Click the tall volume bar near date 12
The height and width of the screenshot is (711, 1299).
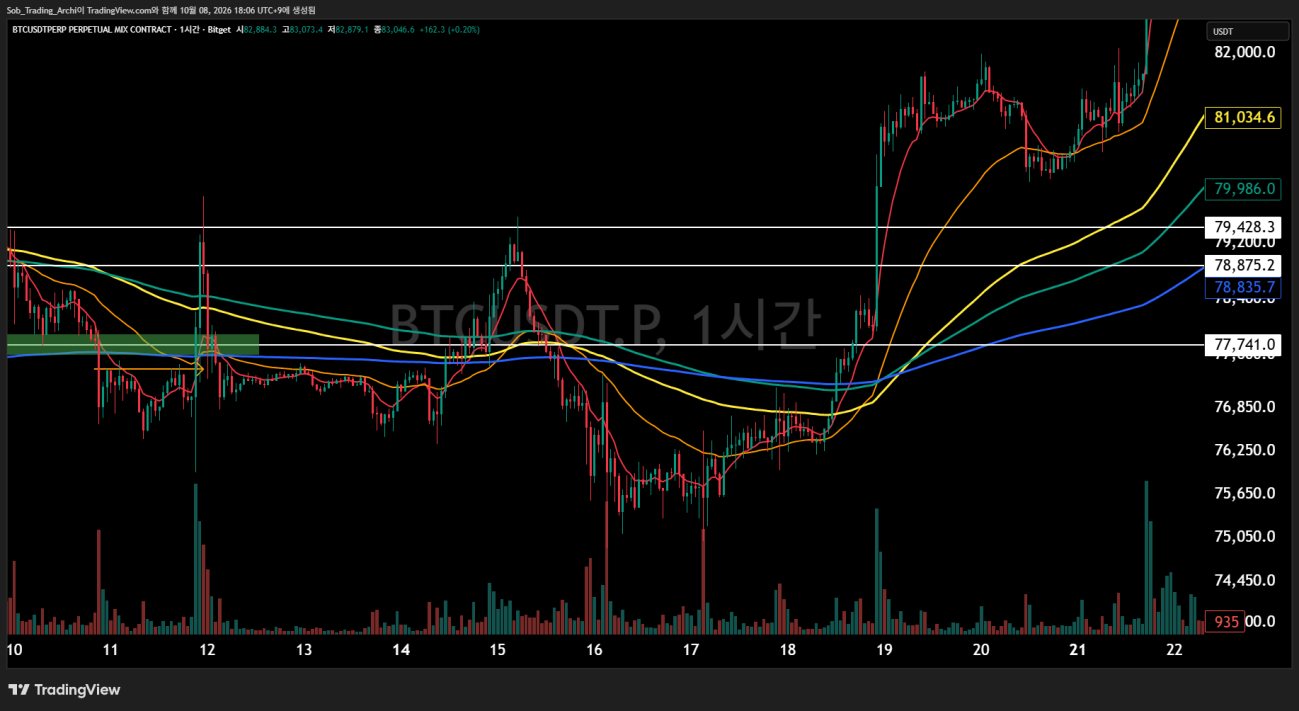196,559
